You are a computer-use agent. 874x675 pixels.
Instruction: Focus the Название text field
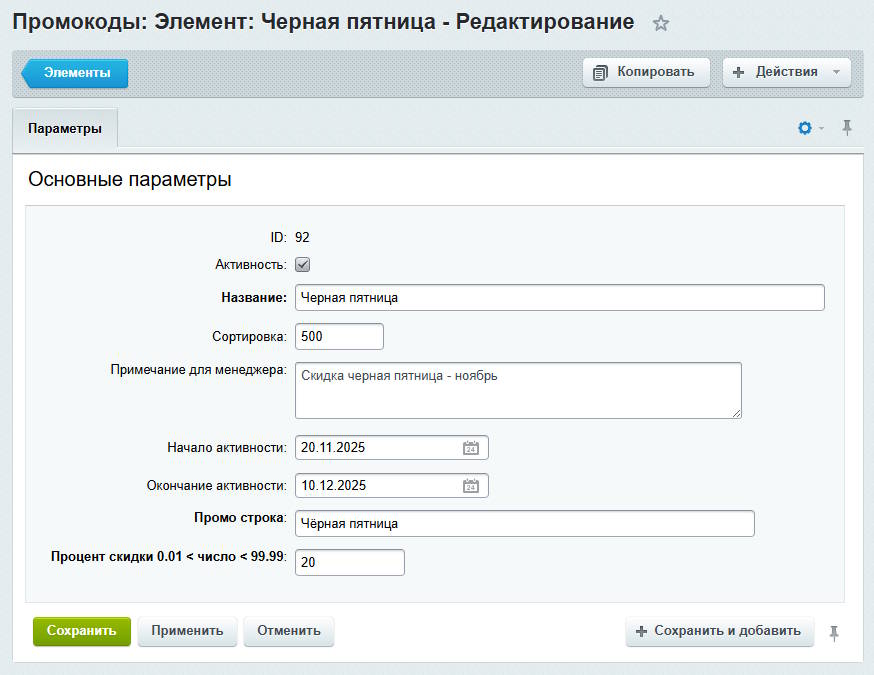point(559,298)
